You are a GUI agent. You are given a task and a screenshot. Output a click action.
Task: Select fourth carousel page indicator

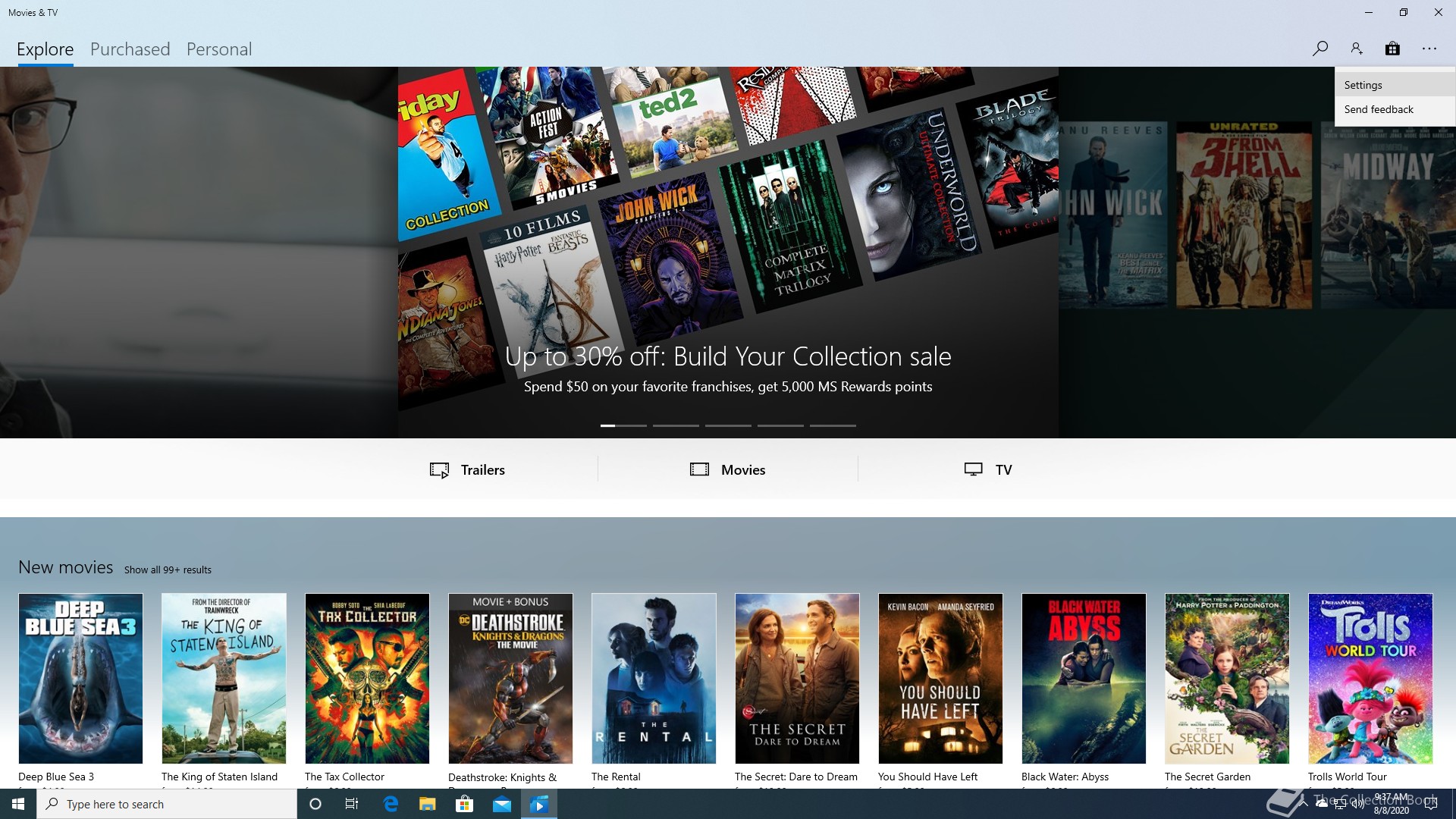point(780,425)
